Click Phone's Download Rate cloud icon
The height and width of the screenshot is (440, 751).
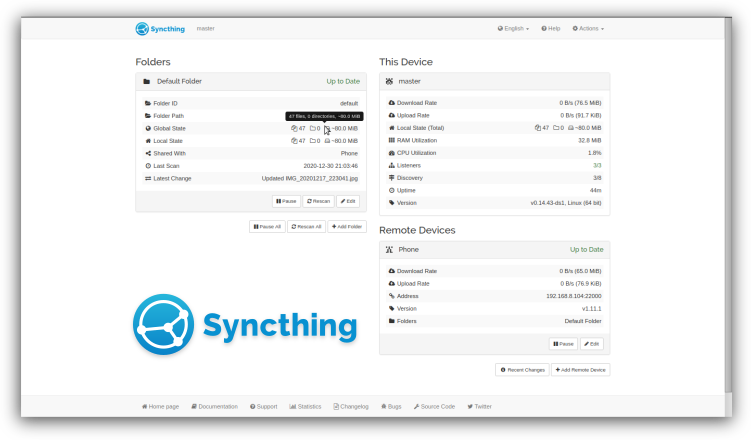(391, 271)
